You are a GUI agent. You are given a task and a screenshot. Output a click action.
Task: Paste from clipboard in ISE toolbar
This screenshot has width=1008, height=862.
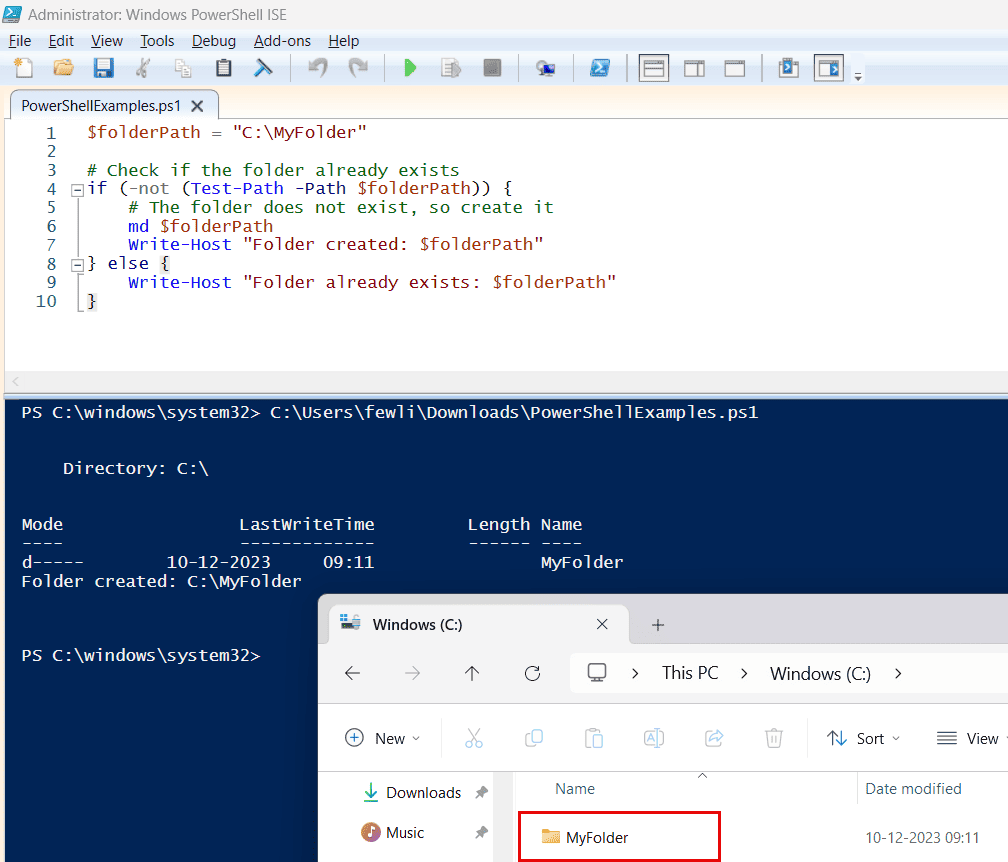tap(223, 67)
